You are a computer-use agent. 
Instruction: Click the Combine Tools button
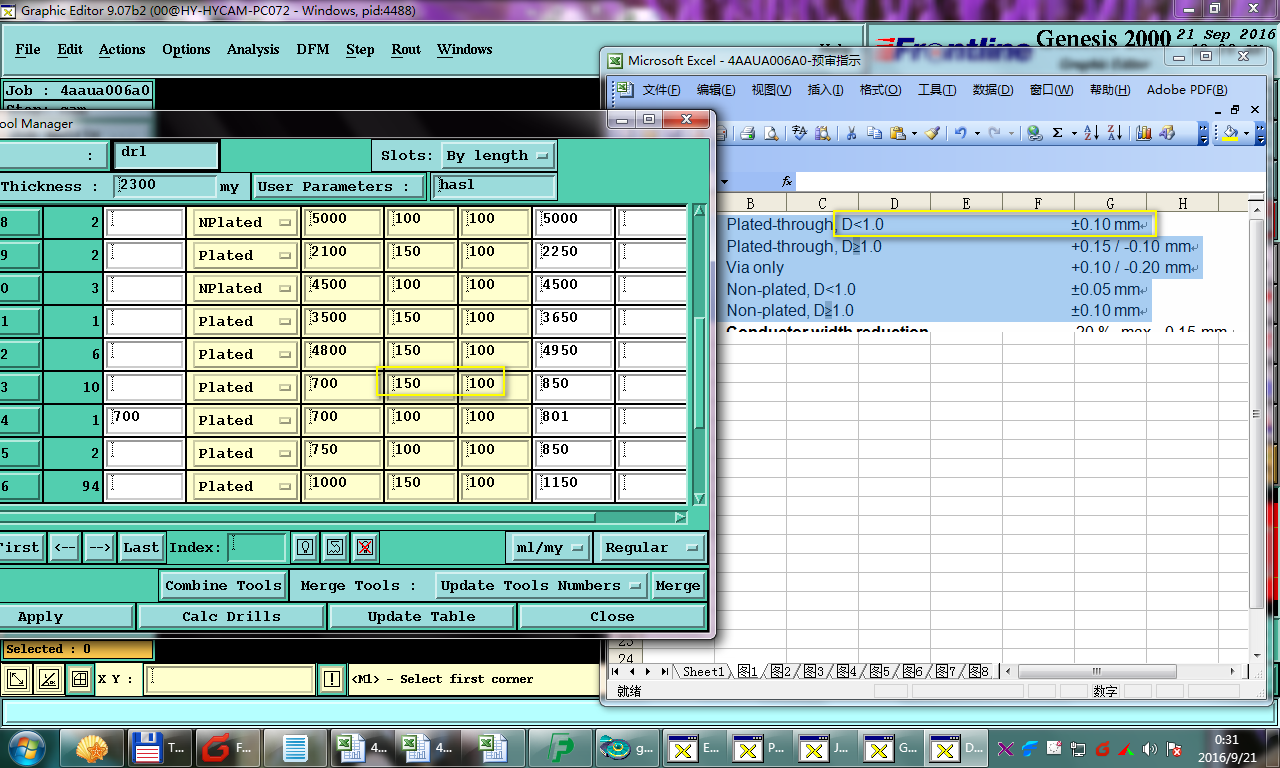[x=224, y=585]
